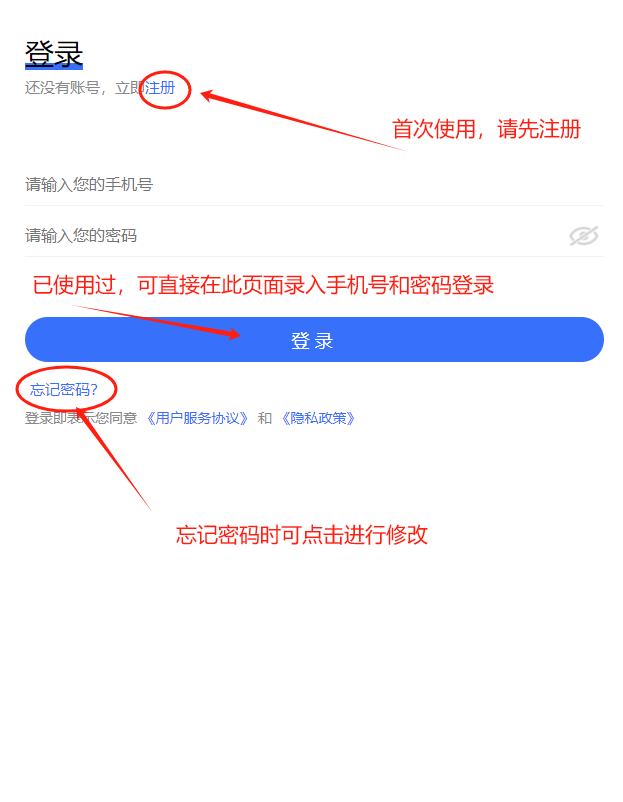The image size is (623, 802).
Task: Click red note 忘记密码时可点击进行修改
Action: click(302, 535)
